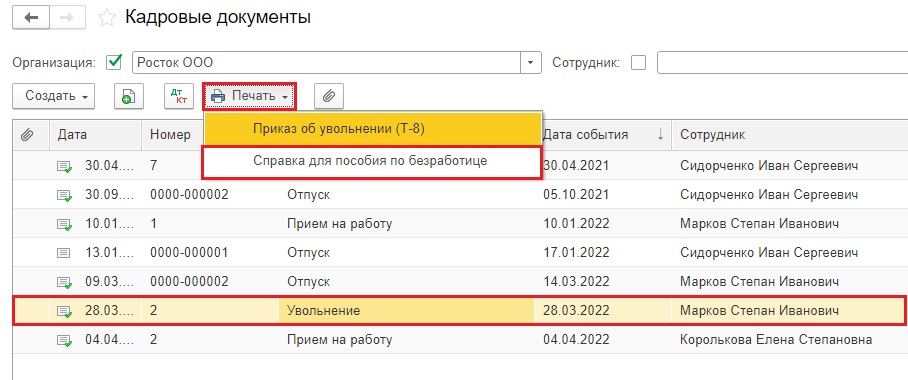Select the Королькова Елена Степановна row
The height and width of the screenshot is (380, 908).
click(460, 340)
